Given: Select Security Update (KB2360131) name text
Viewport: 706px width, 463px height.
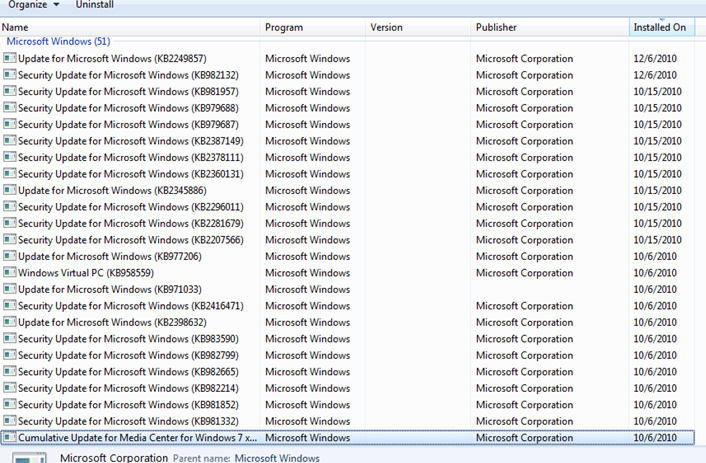Looking at the screenshot, I should click(x=131, y=174).
